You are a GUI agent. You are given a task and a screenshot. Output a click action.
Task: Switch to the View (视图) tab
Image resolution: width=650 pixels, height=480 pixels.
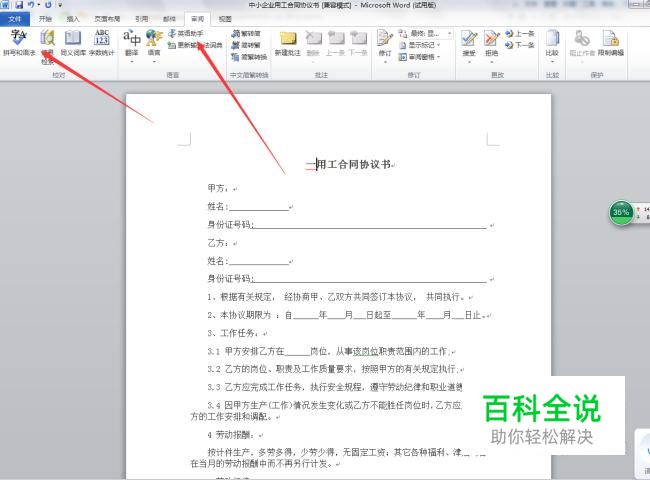pos(225,19)
